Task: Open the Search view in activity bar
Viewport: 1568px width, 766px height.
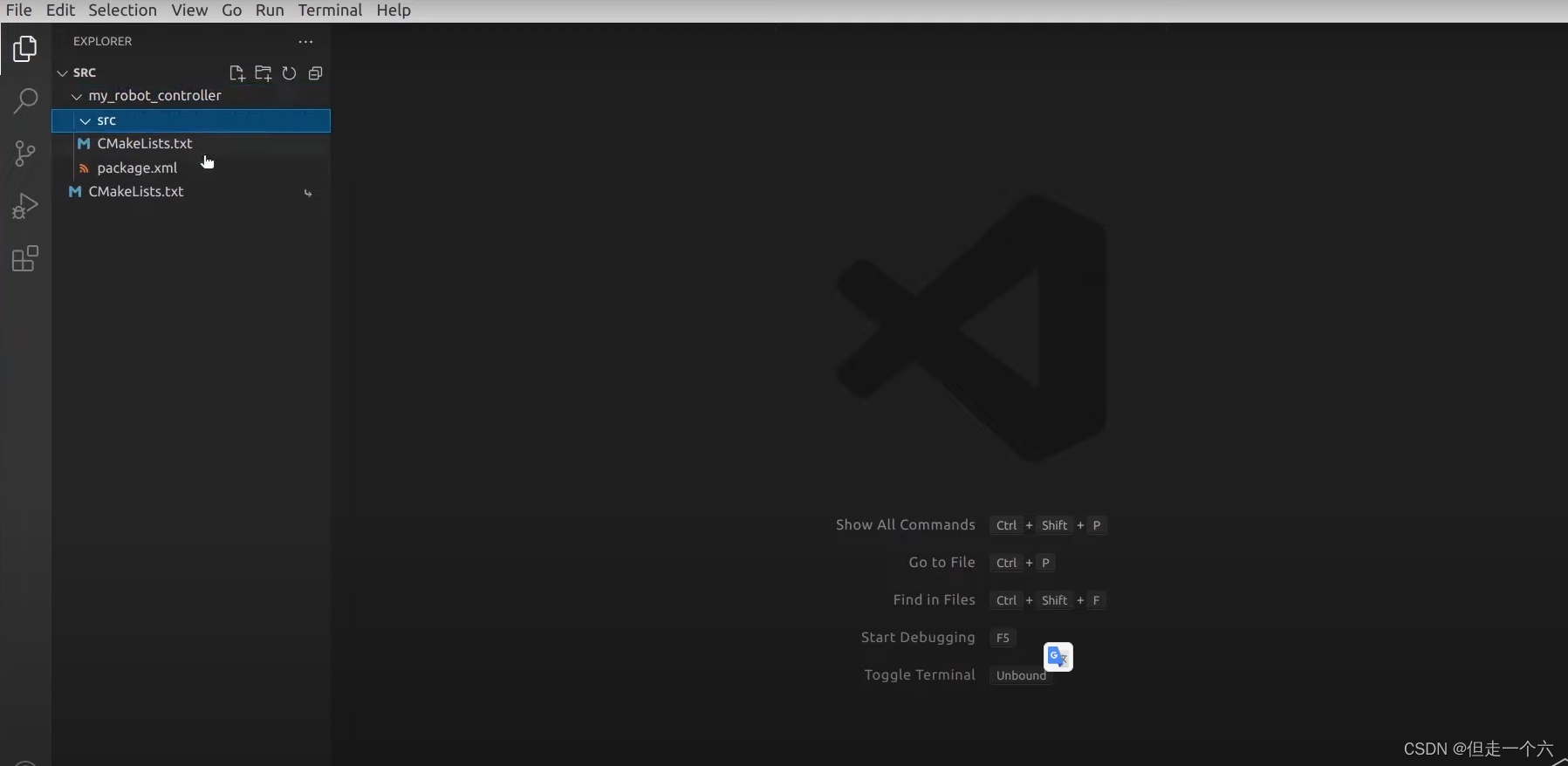Action: click(25, 101)
